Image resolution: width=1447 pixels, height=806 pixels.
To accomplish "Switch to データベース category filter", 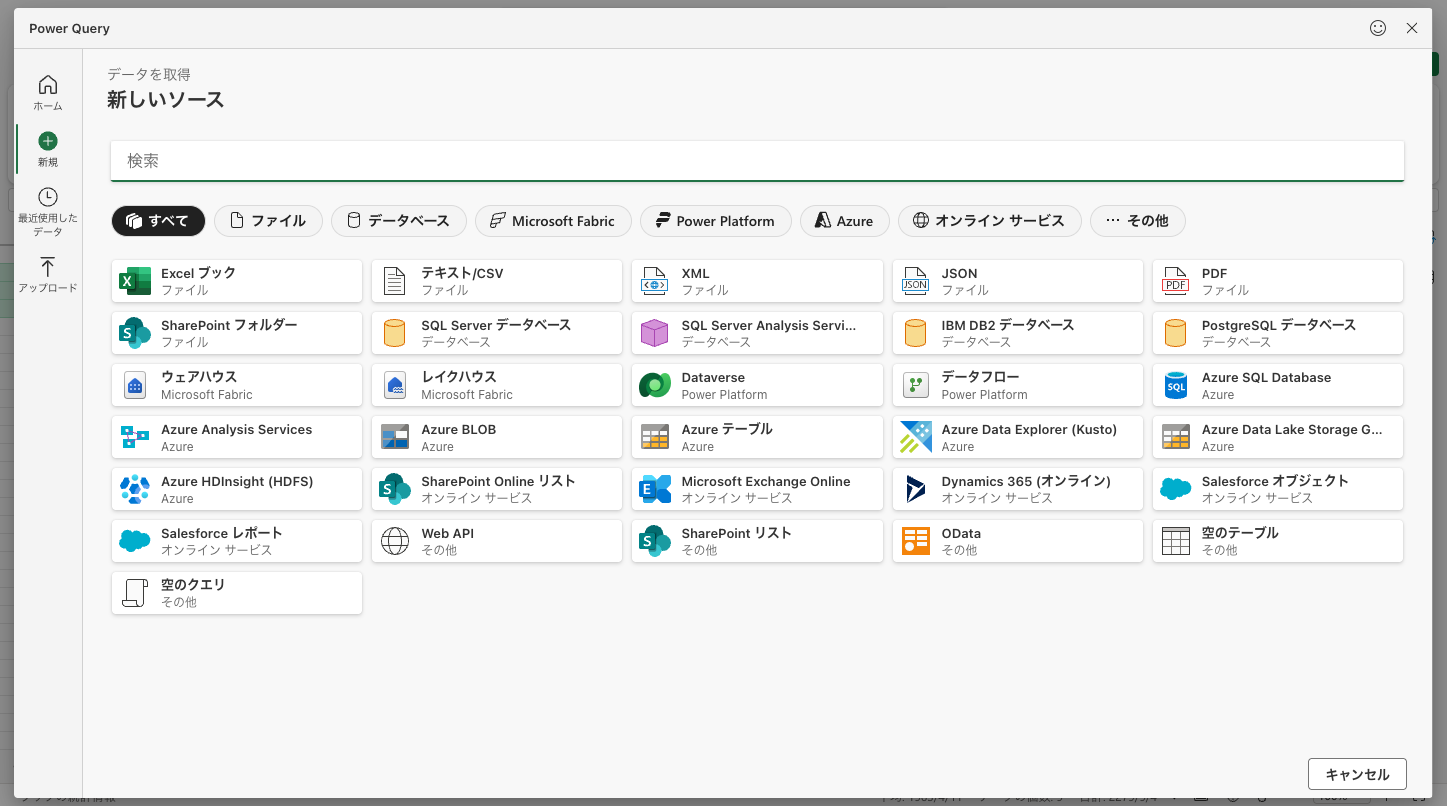I will [x=399, y=221].
